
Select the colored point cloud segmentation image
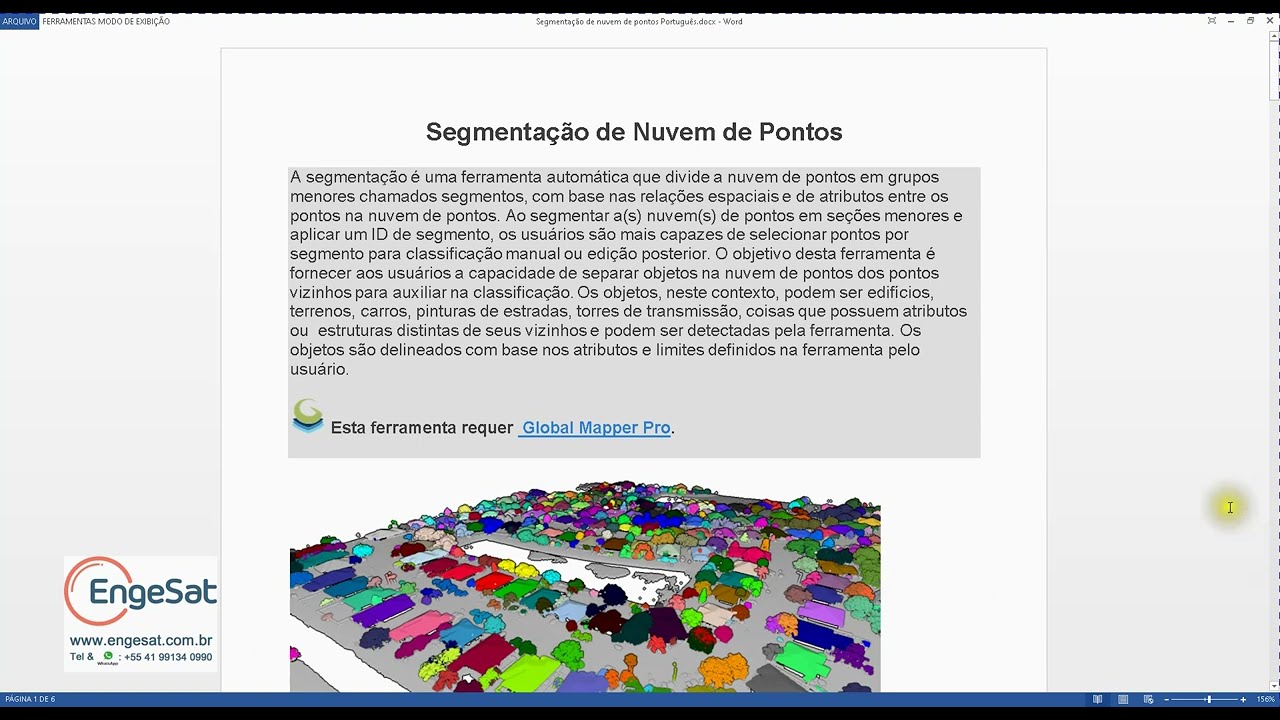[585, 586]
